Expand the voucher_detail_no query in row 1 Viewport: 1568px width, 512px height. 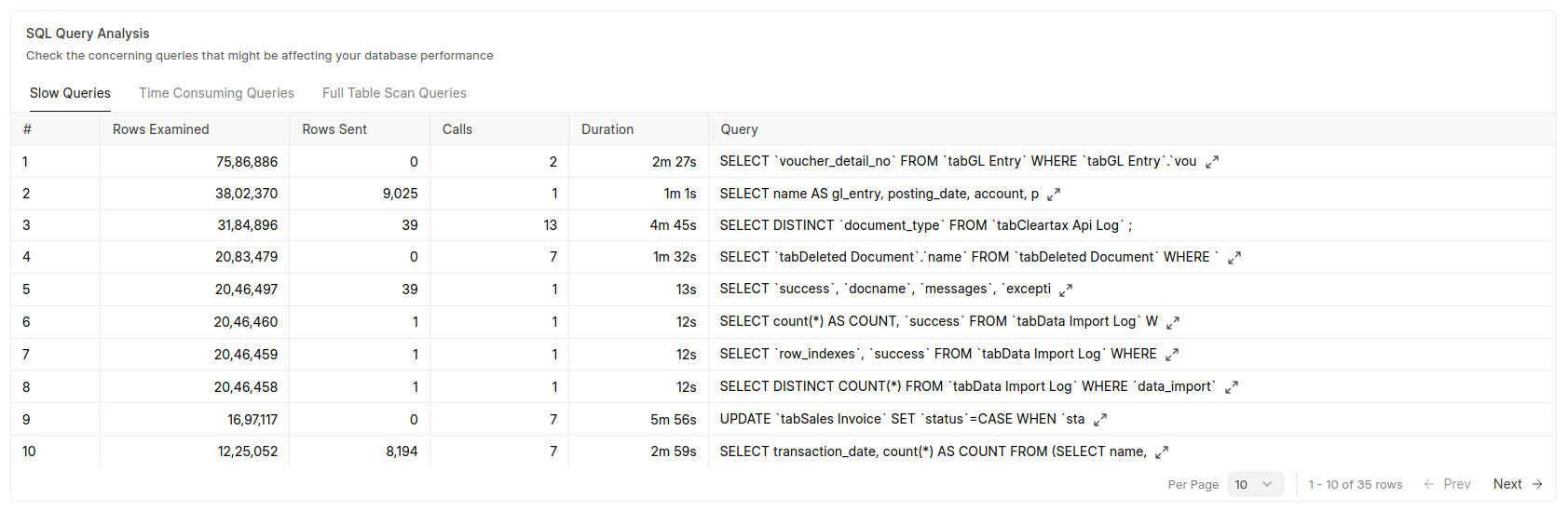pyautogui.click(x=1212, y=162)
